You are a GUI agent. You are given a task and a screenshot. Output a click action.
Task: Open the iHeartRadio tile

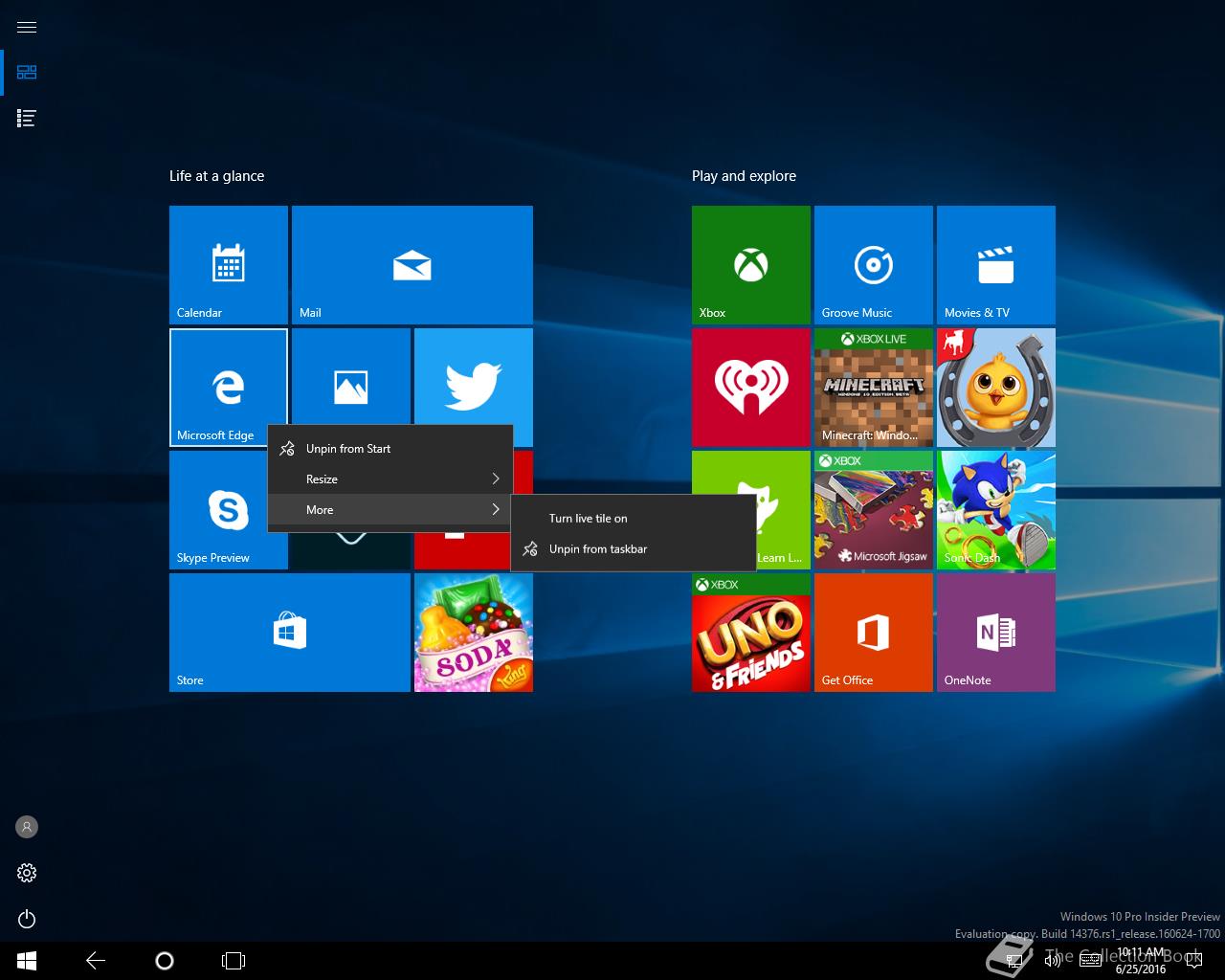tap(751, 388)
